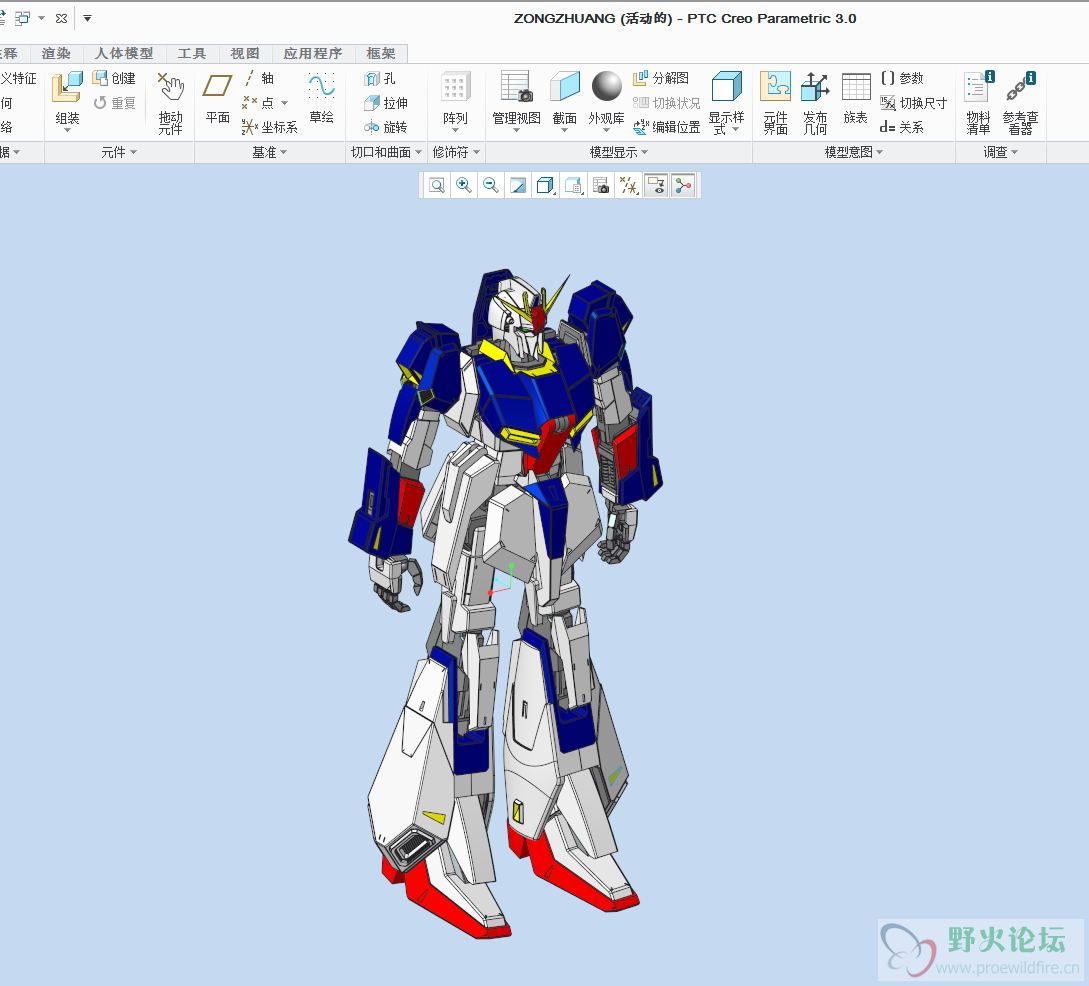The height and width of the screenshot is (986, 1089).
Task: Click the view manager camera icon in graphics toolbar
Action: click(601, 185)
